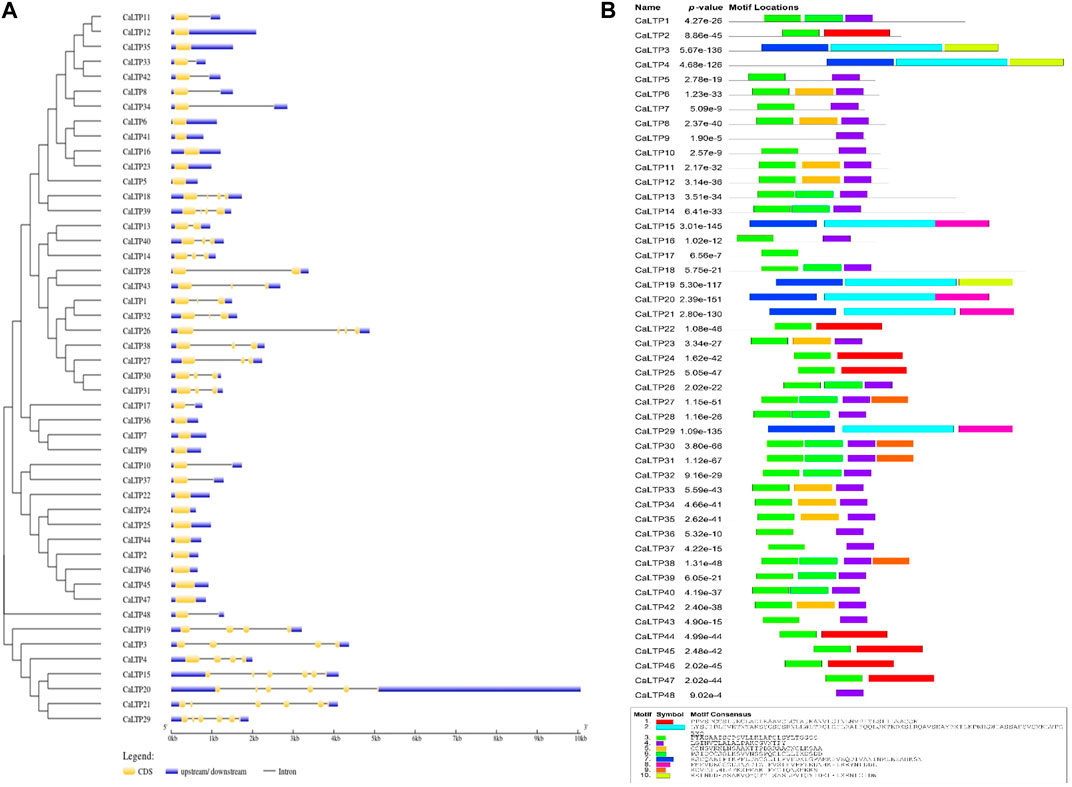This screenshot has height=787, width=1072.
Task: Click CaLTP22 in the panel A tree
Action: click(x=137, y=495)
